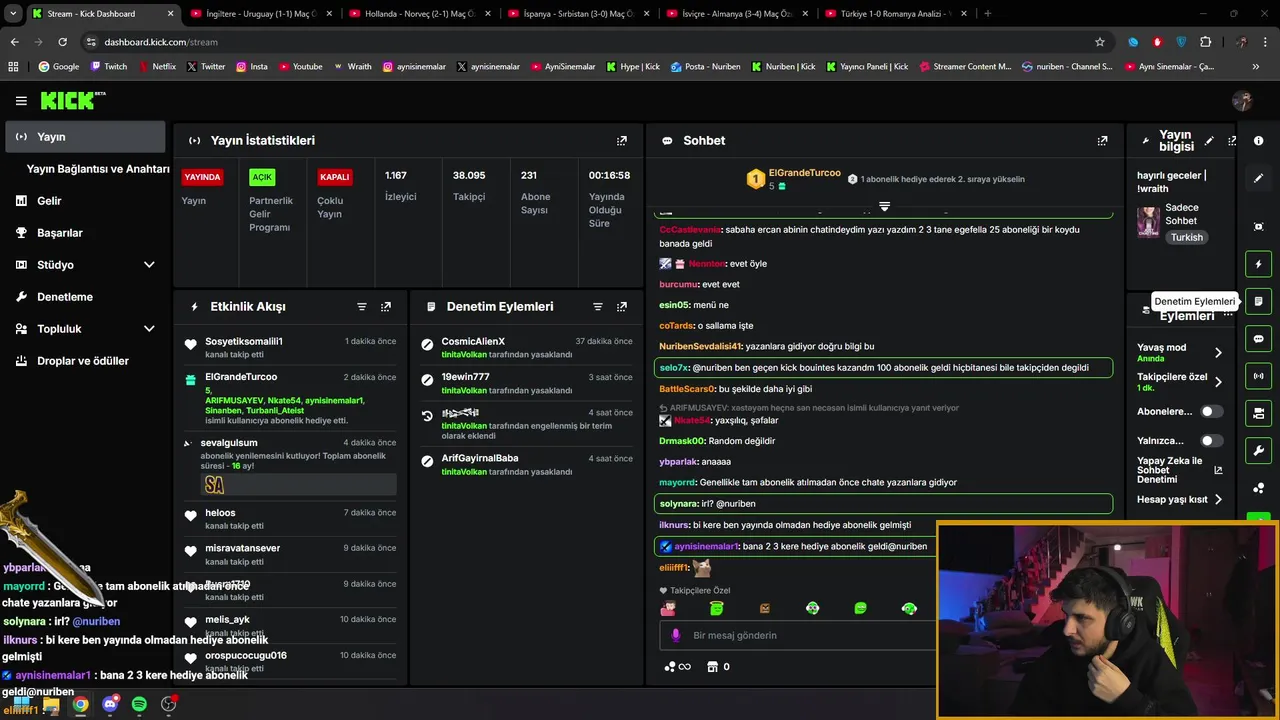Image resolution: width=1280 pixels, height=720 pixels.
Task: Open Spotify from the taskbar
Action: tap(139, 704)
